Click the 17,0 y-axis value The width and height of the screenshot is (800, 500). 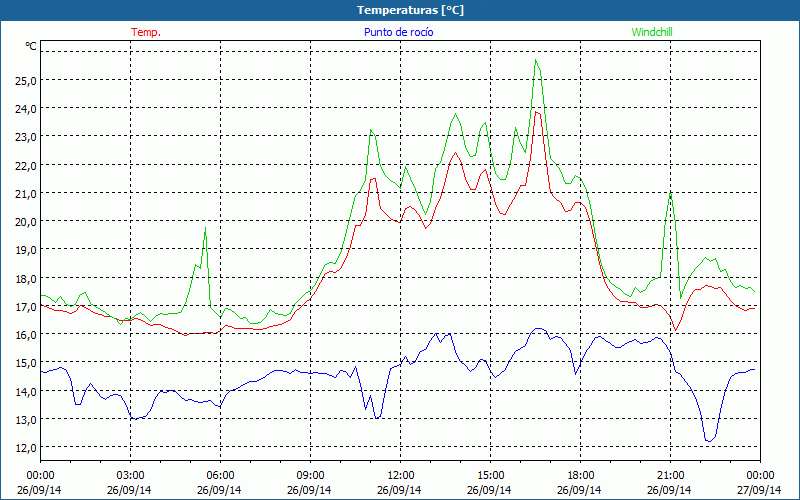click(25, 306)
